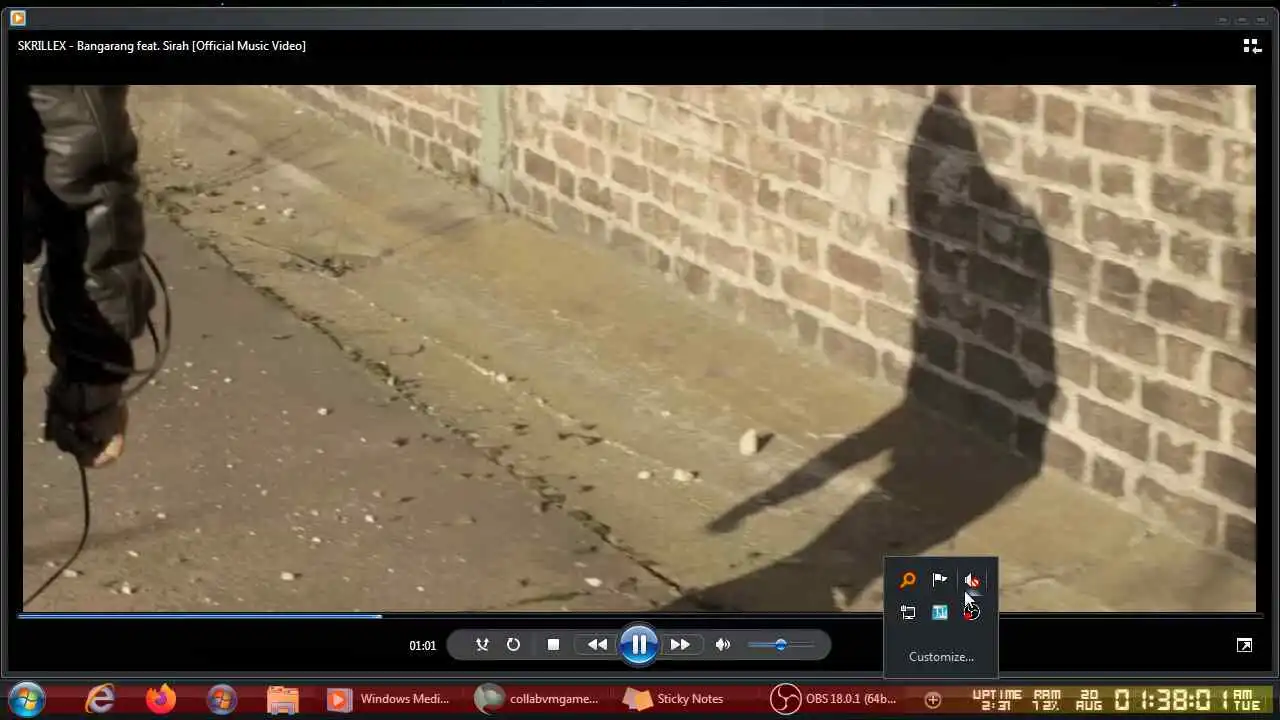Click the SKRILLEX Bangarang video title text

(162, 46)
